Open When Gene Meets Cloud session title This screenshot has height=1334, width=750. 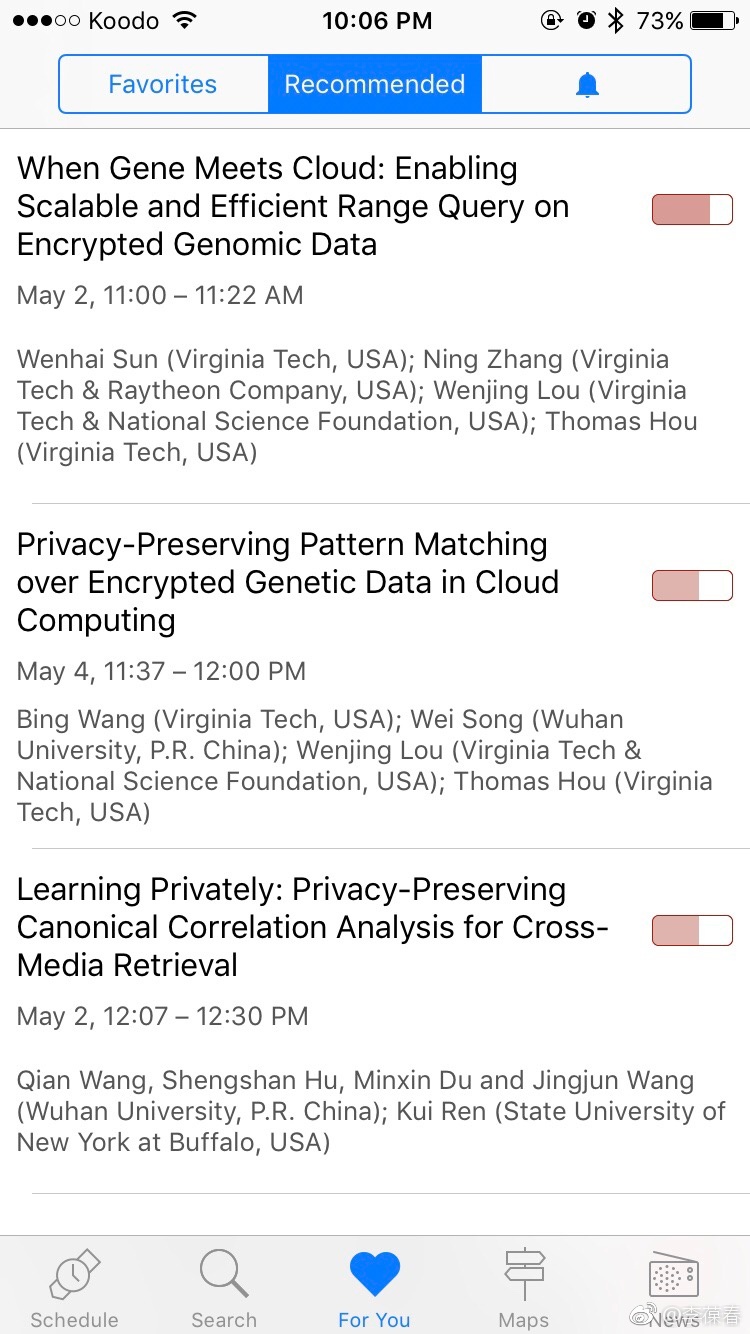tap(293, 206)
